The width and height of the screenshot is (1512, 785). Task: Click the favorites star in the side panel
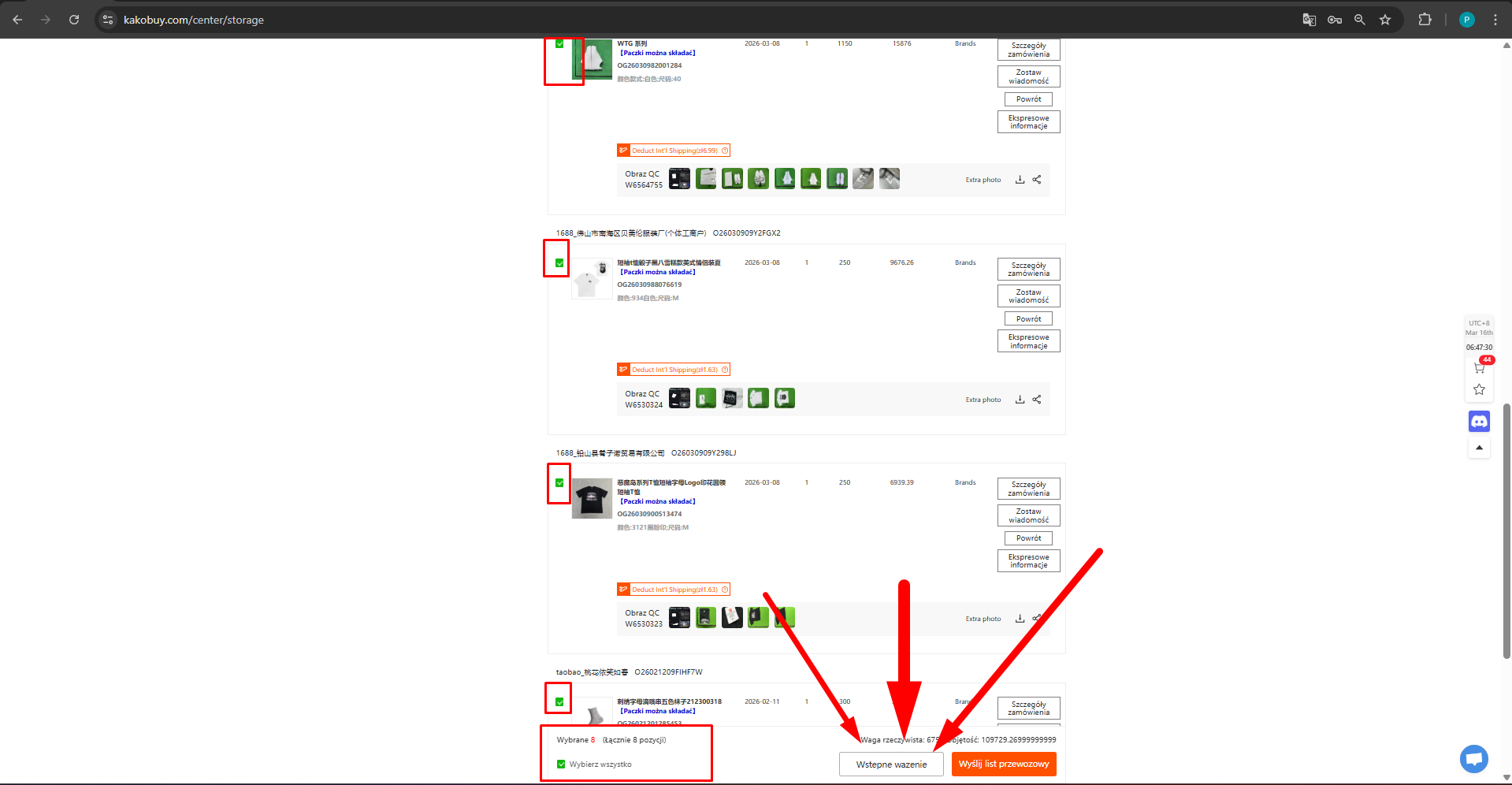(x=1479, y=389)
